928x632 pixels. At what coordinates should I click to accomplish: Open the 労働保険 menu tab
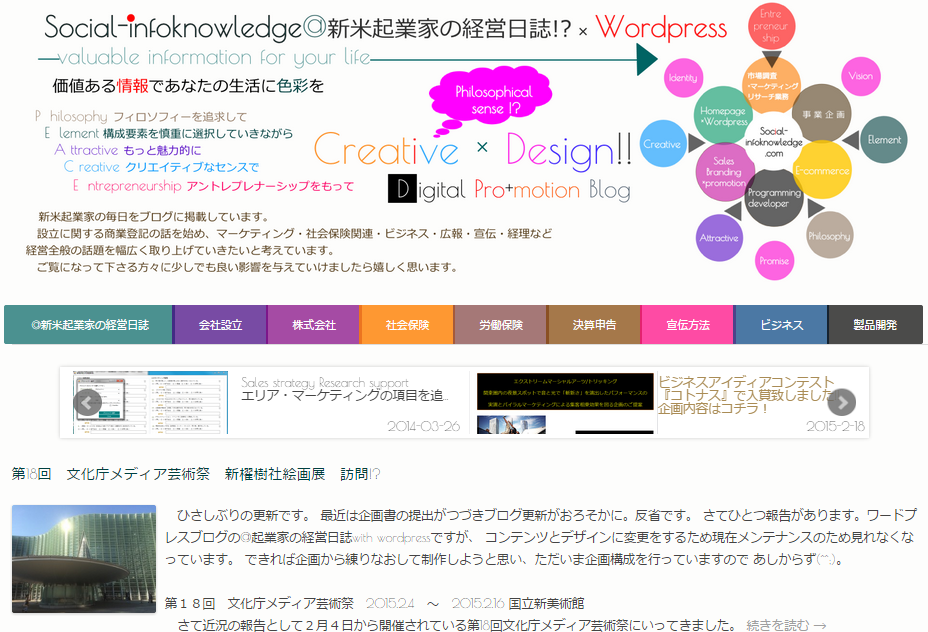(x=500, y=324)
